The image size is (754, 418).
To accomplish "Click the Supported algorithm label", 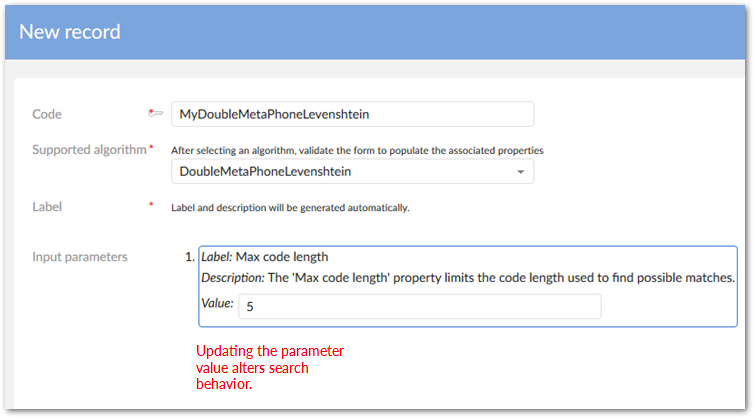I will pos(89,150).
